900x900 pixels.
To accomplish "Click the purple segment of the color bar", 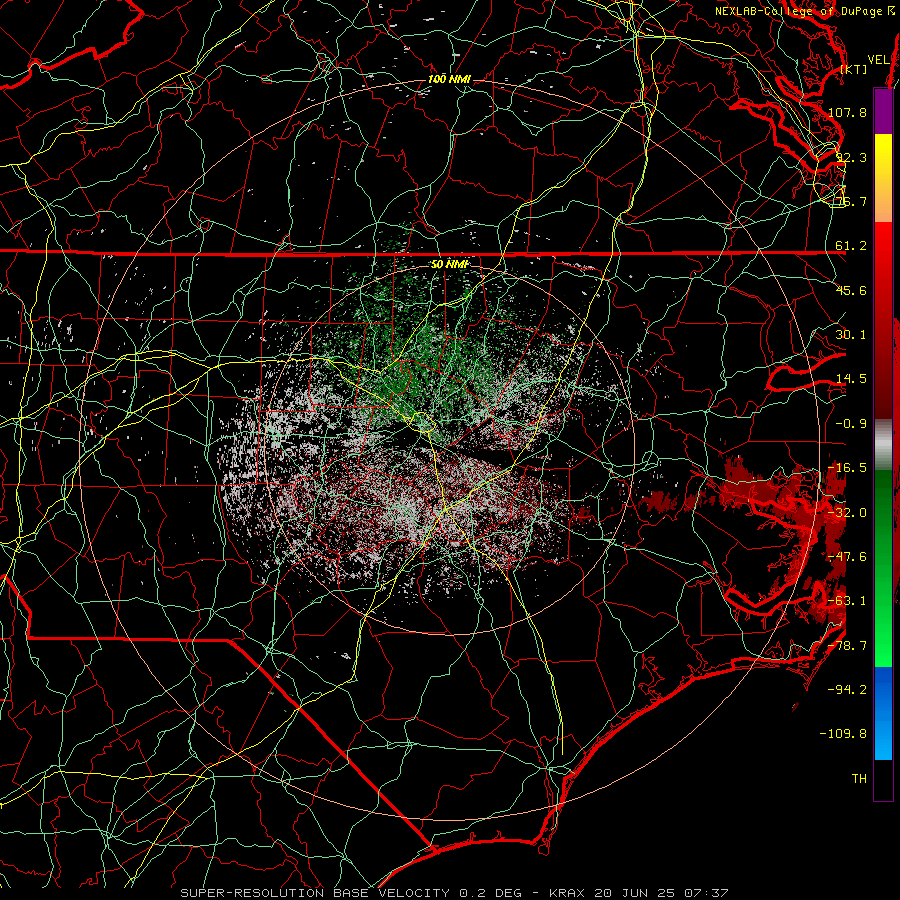I will click(883, 111).
